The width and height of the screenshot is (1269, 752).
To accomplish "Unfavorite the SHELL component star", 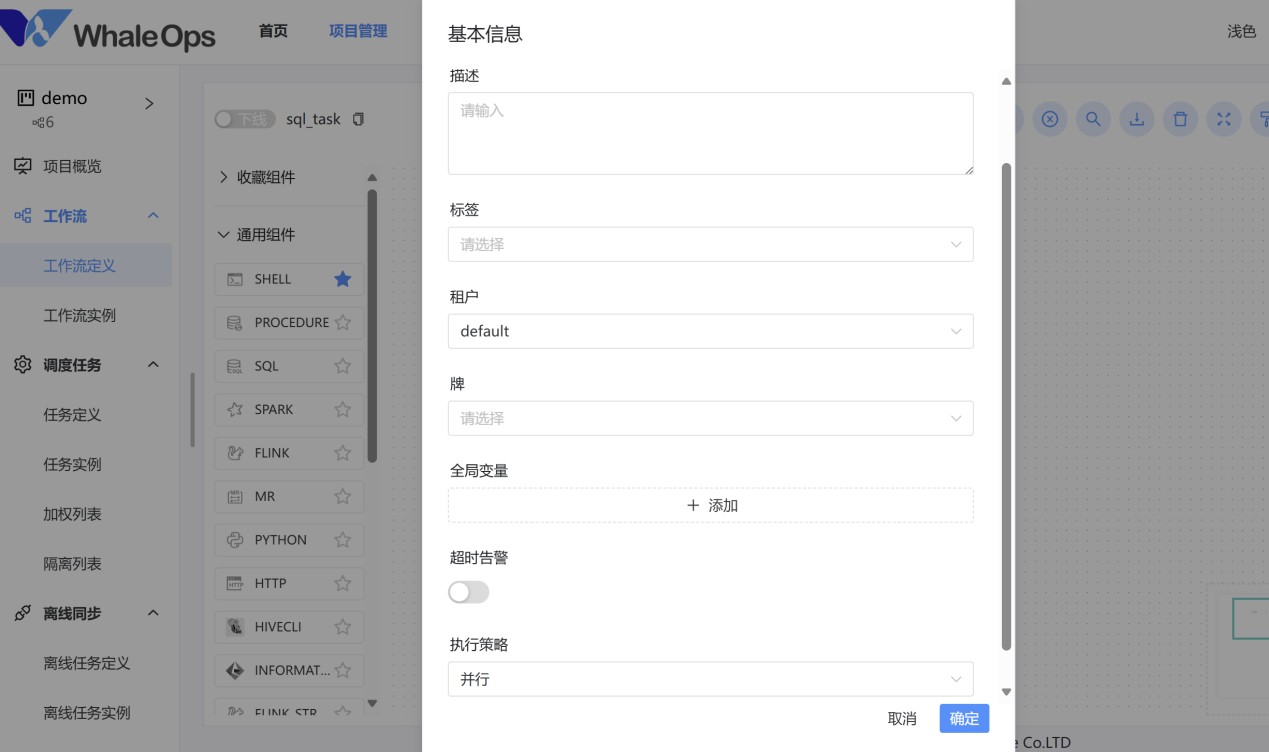I will pos(342,279).
